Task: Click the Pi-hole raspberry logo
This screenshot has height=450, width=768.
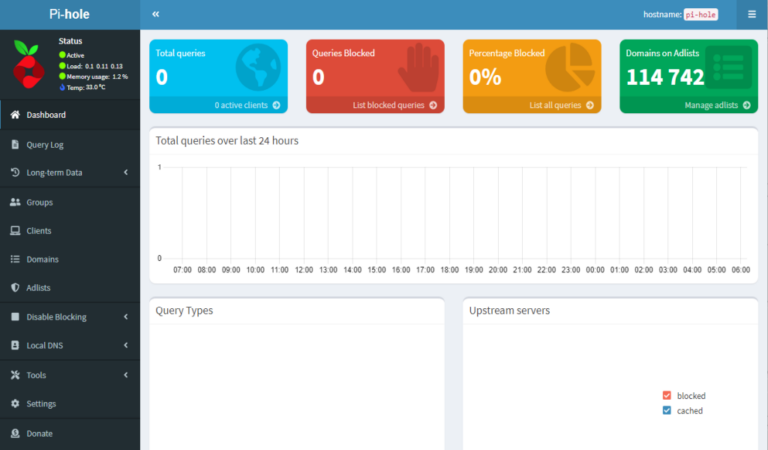Action: (28, 65)
